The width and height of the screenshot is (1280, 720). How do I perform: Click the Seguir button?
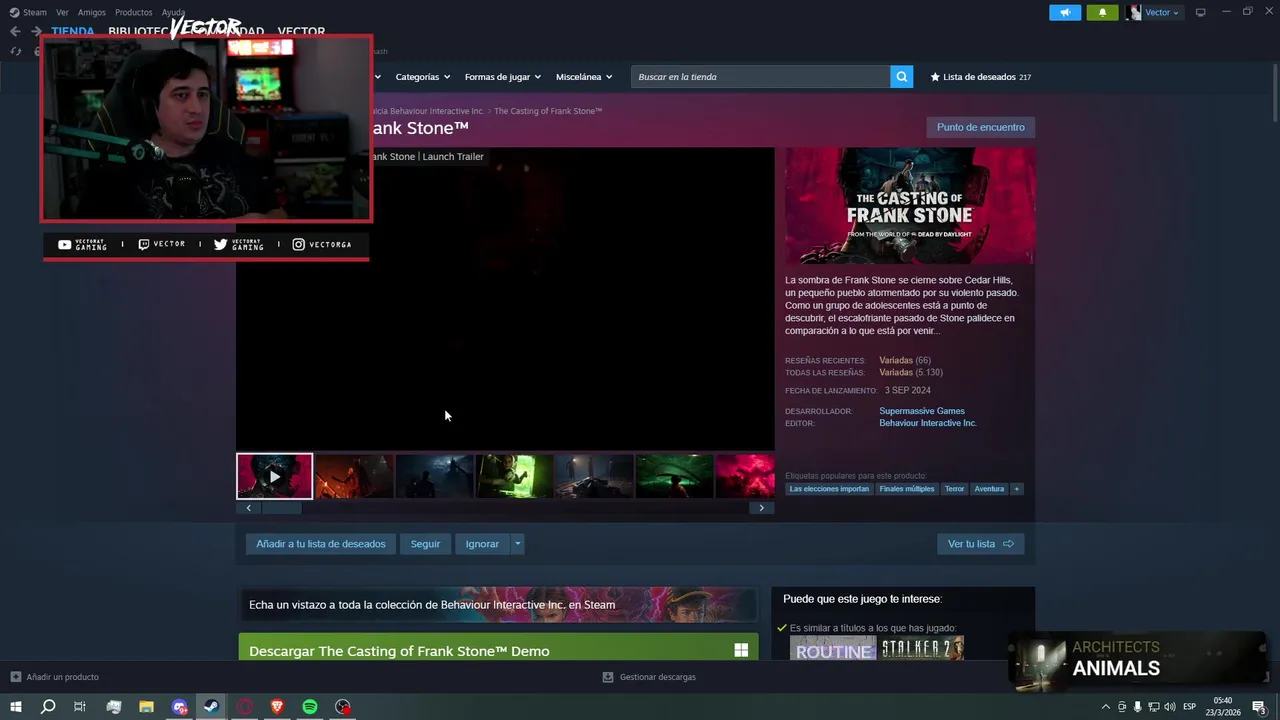pyautogui.click(x=425, y=544)
